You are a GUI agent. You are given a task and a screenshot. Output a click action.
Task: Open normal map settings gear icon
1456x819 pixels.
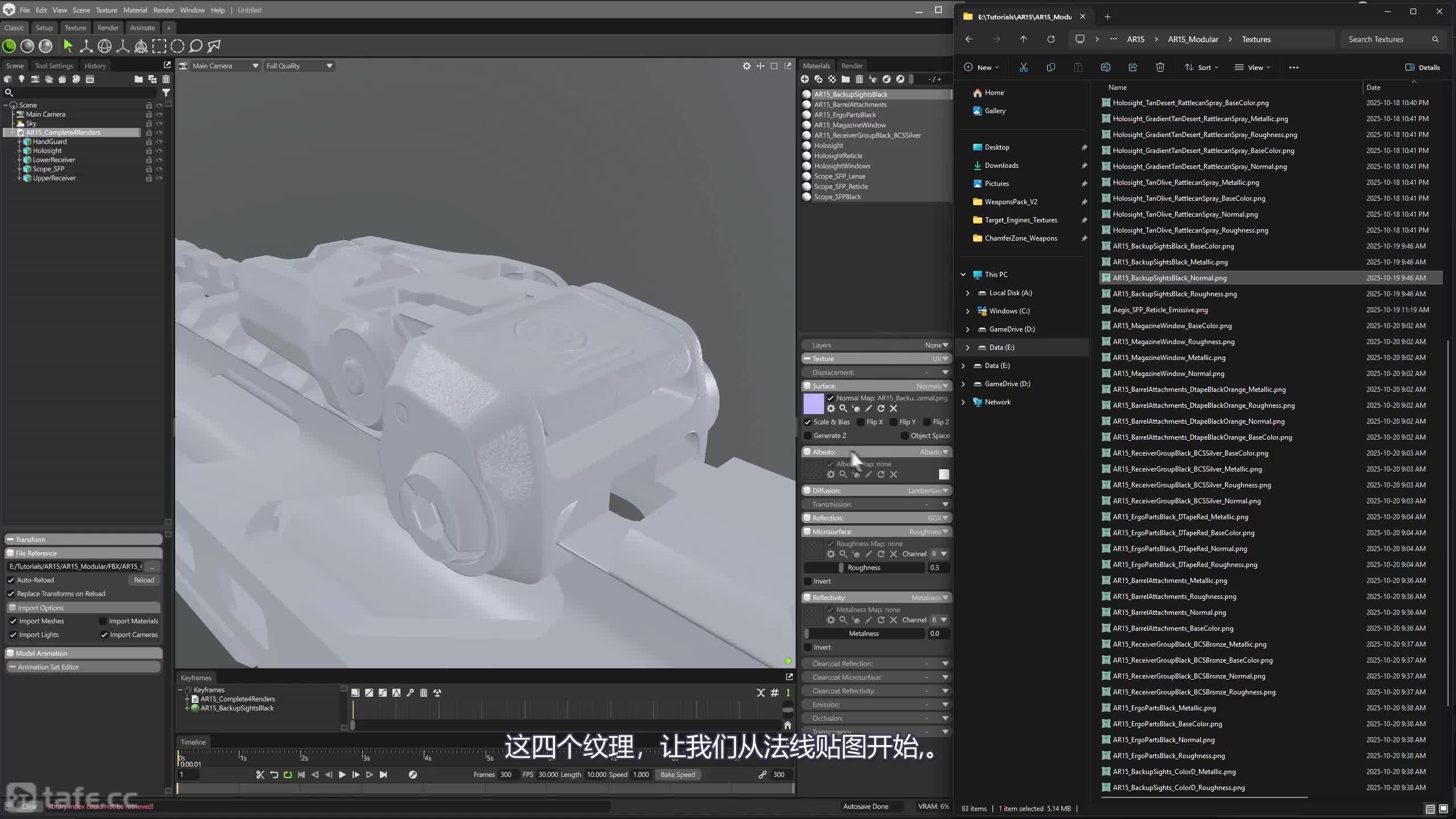click(831, 408)
